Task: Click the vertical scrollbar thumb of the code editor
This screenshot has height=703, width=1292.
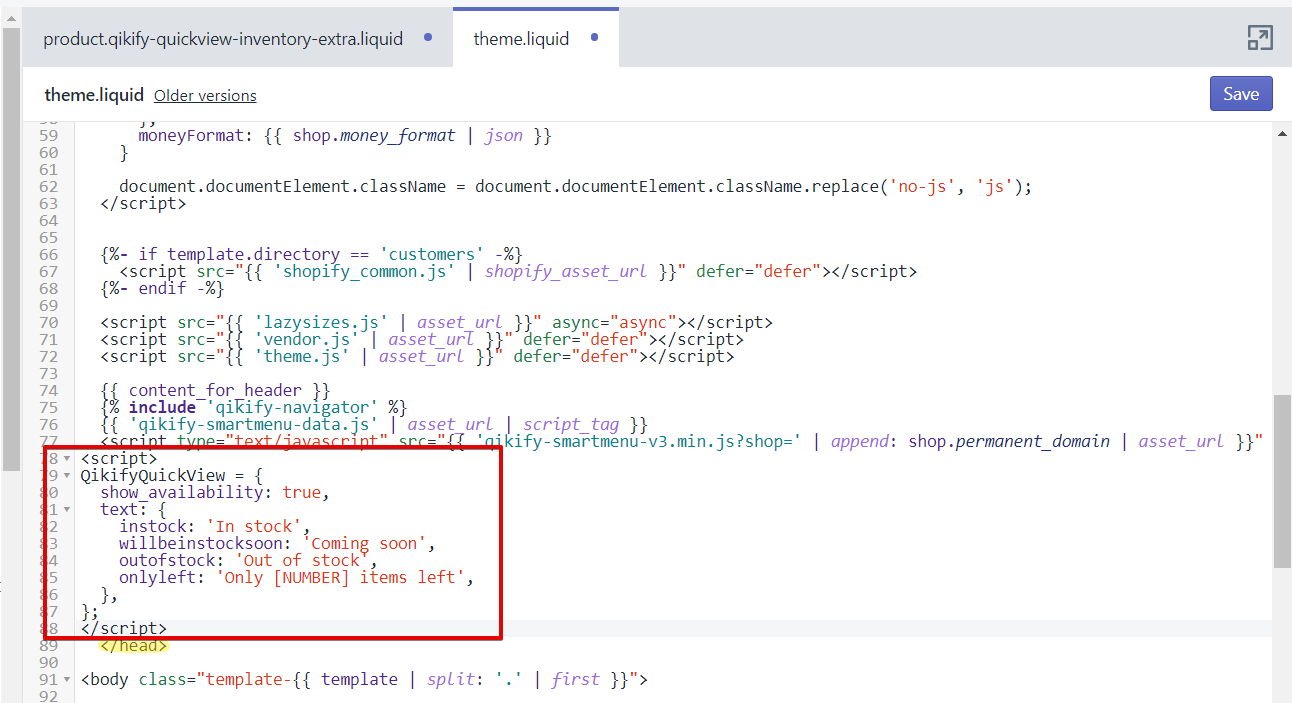Action: [1282, 480]
